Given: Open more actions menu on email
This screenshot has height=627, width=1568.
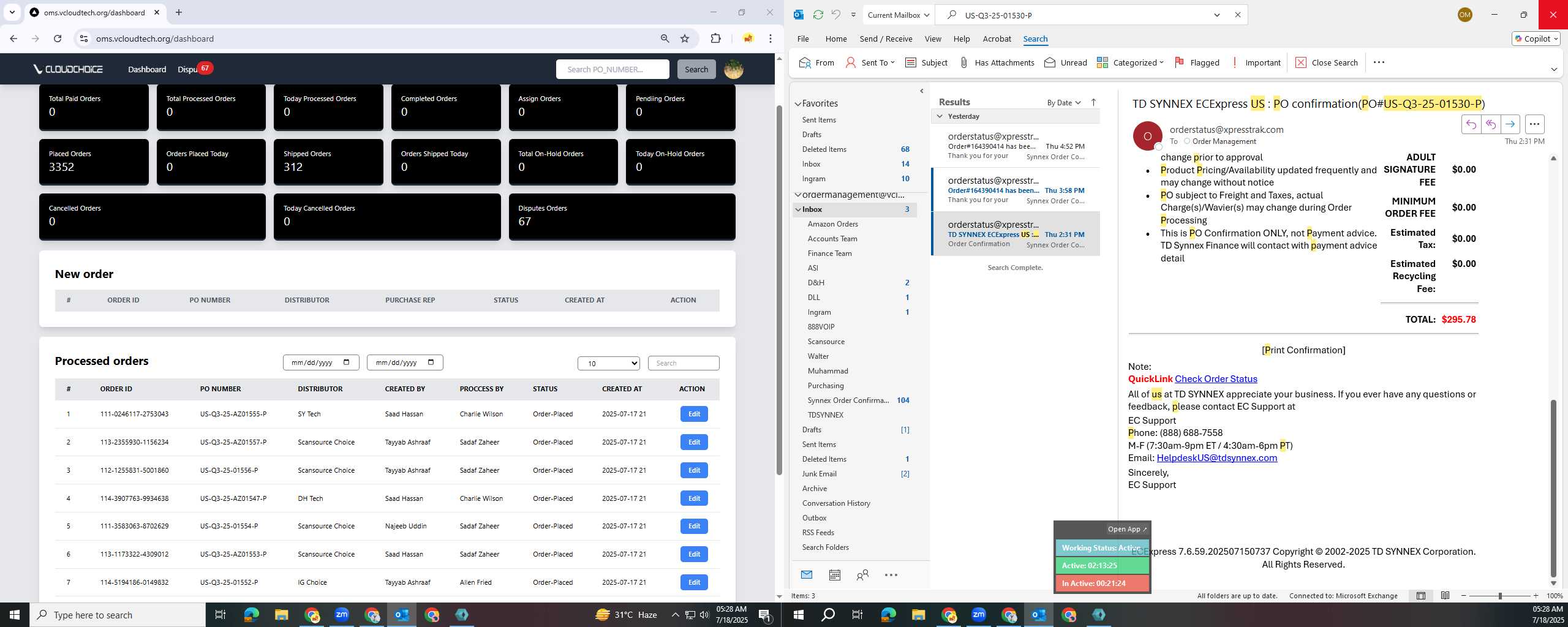Looking at the screenshot, I should tap(1534, 124).
